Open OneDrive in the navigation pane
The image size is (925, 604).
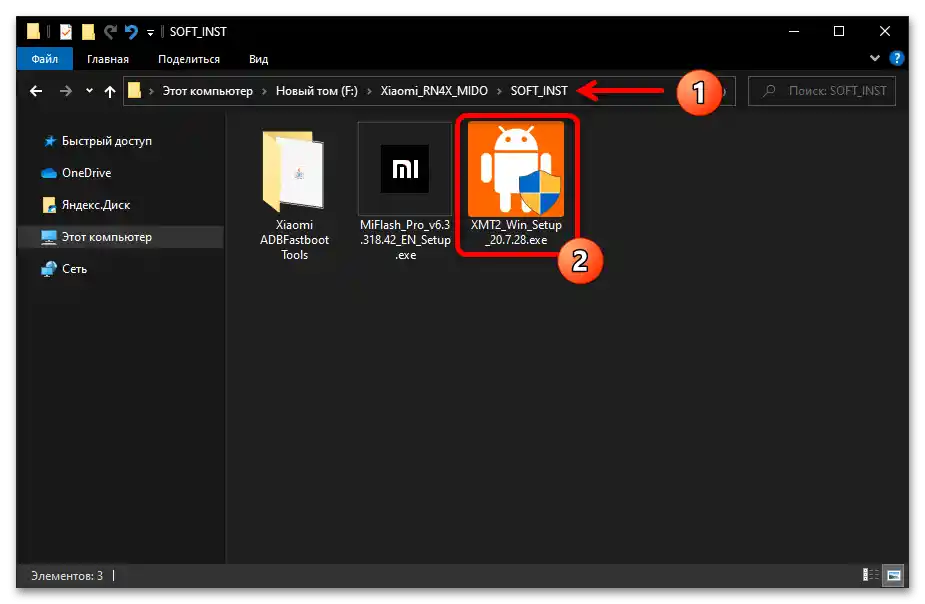[x=87, y=173]
